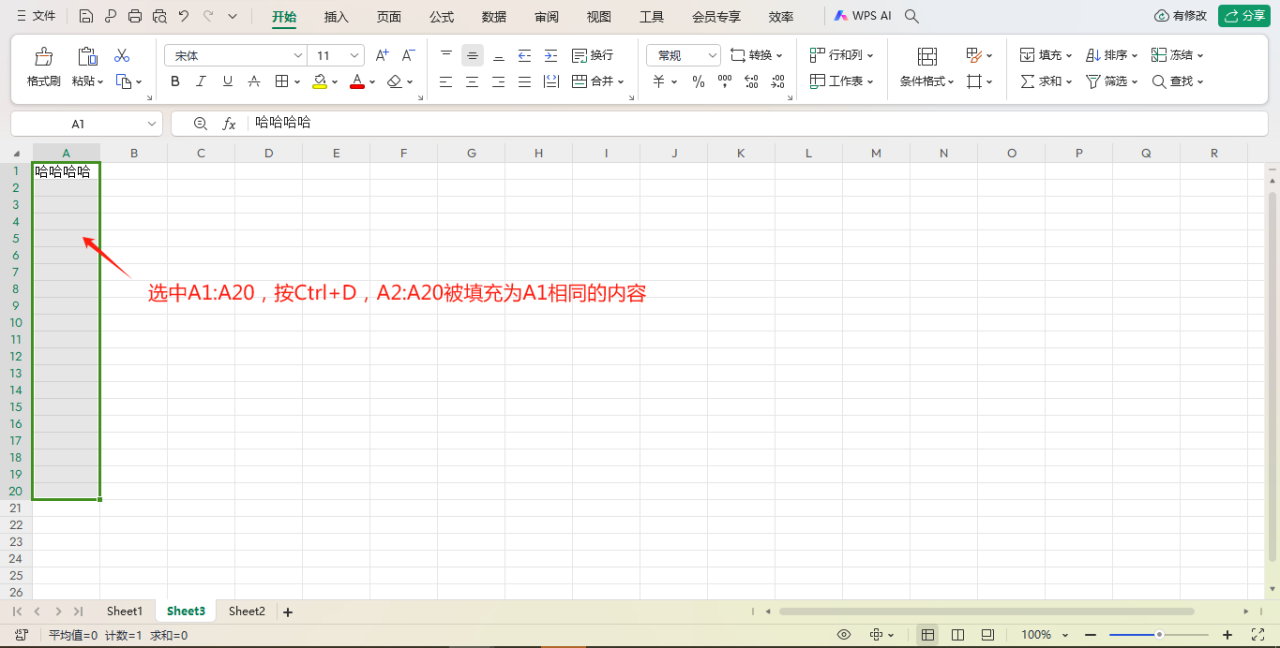The width and height of the screenshot is (1280, 648).
Task: Decrease decimal places
Action: (778, 81)
